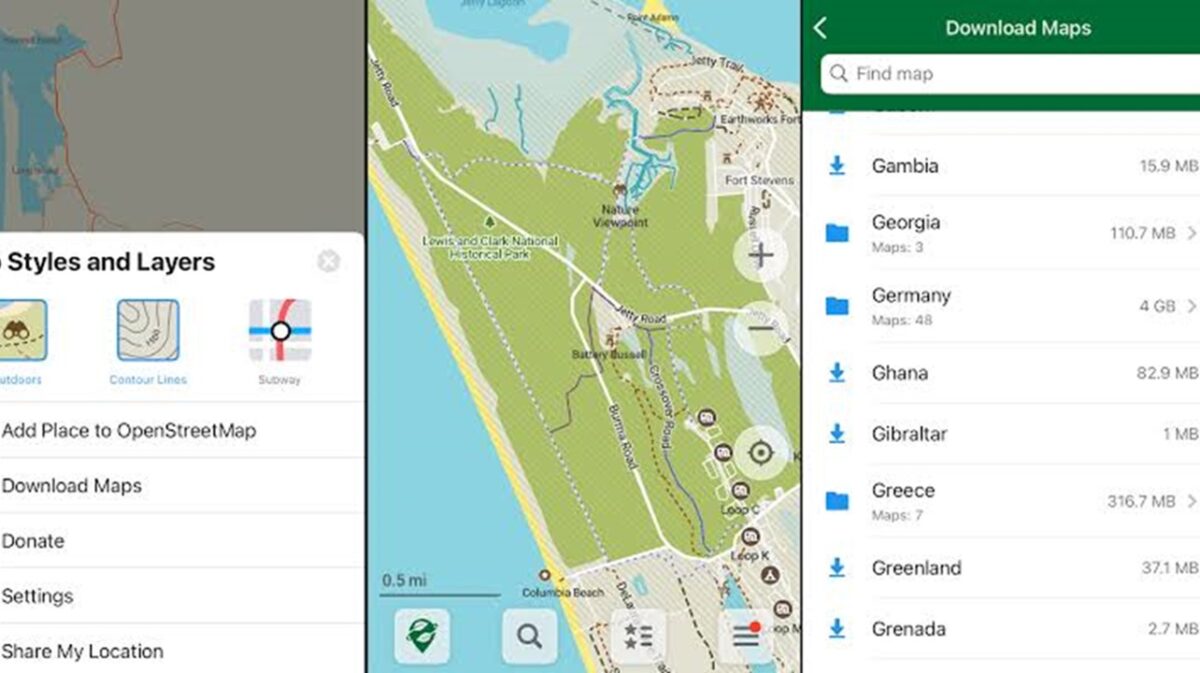1200x673 pixels.
Task: Expand Georgia with the chevron
Action: pos(1191,233)
